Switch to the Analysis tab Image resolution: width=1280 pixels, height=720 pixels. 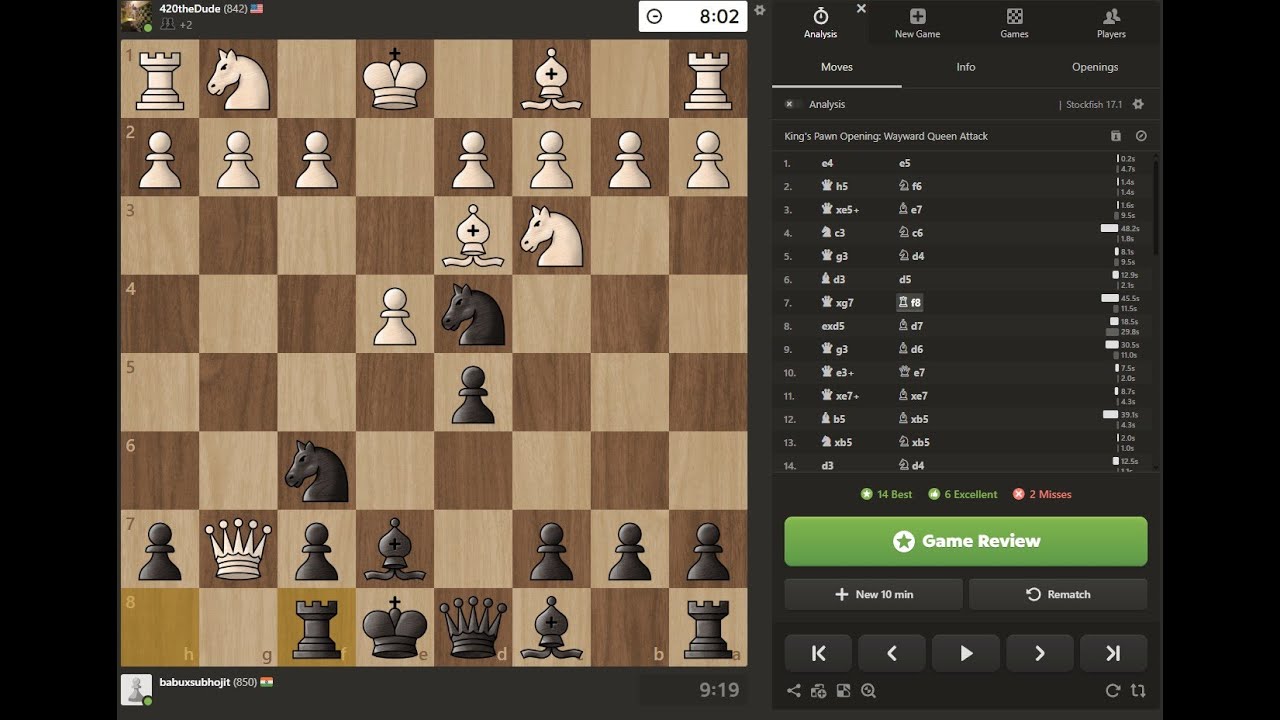(820, 23)
